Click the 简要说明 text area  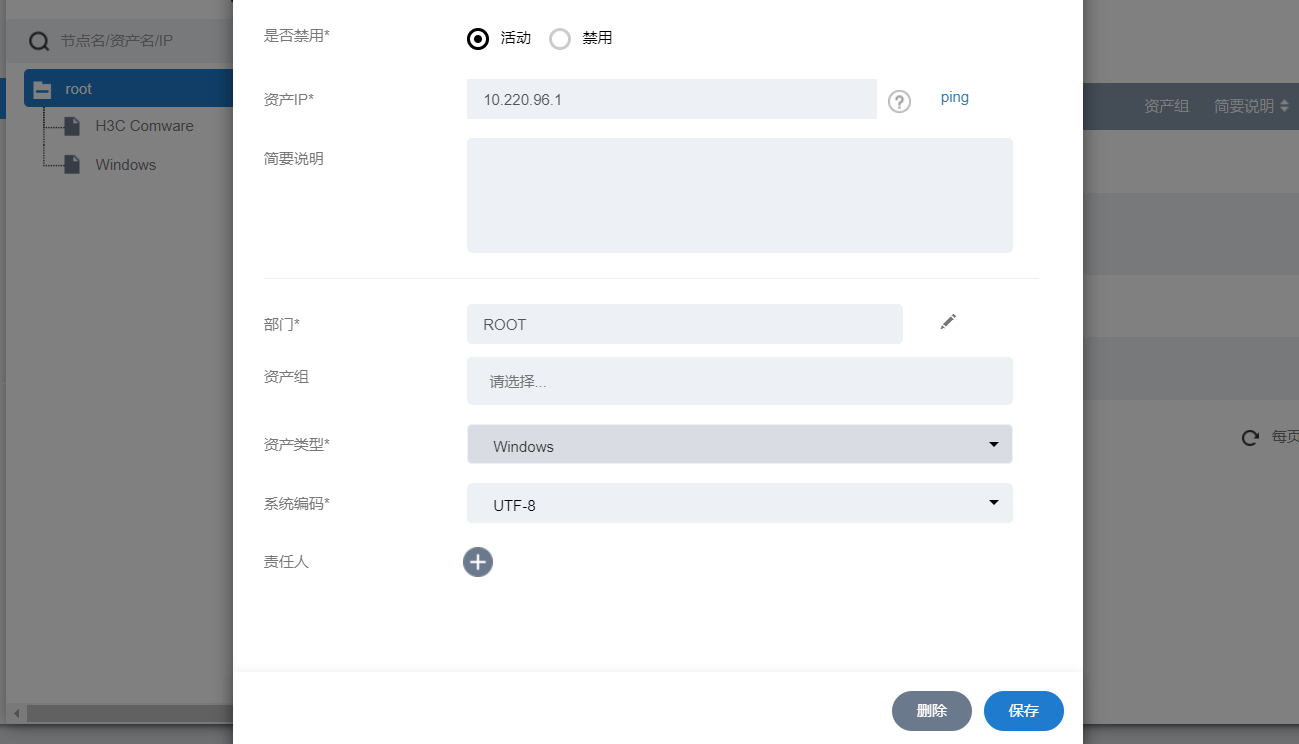point(739,195)
